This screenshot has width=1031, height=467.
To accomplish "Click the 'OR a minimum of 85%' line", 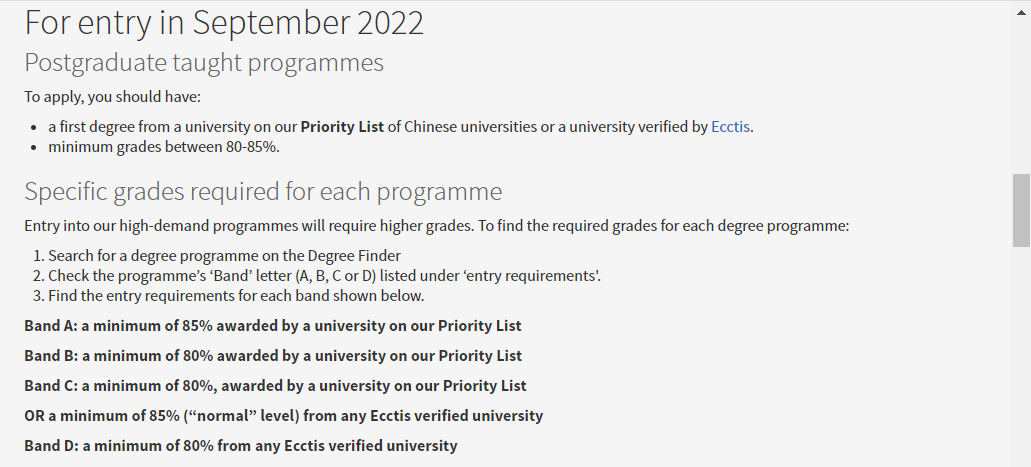I will (x=284, y=416).
